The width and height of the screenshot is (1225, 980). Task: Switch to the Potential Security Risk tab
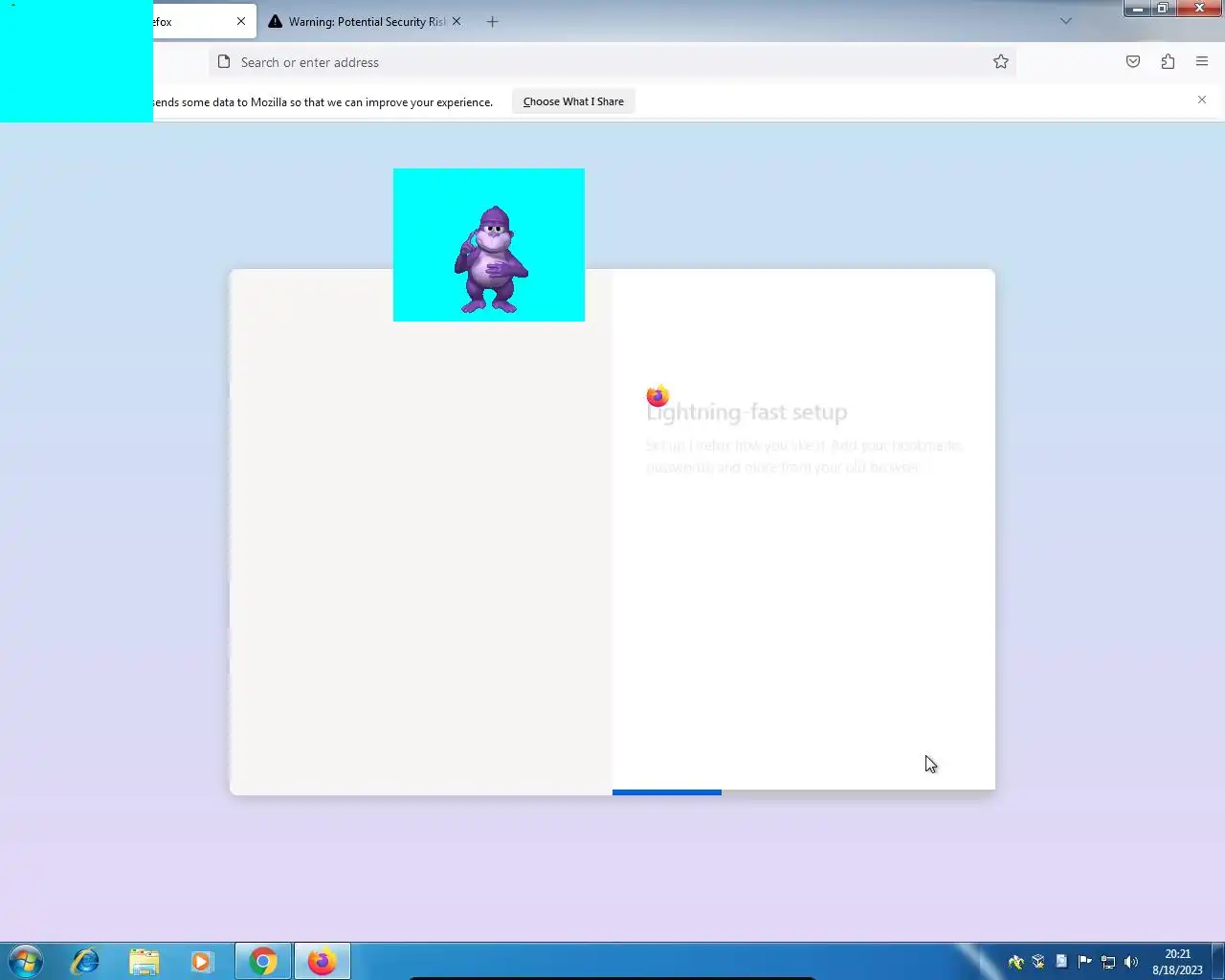(x=366, y=21)
